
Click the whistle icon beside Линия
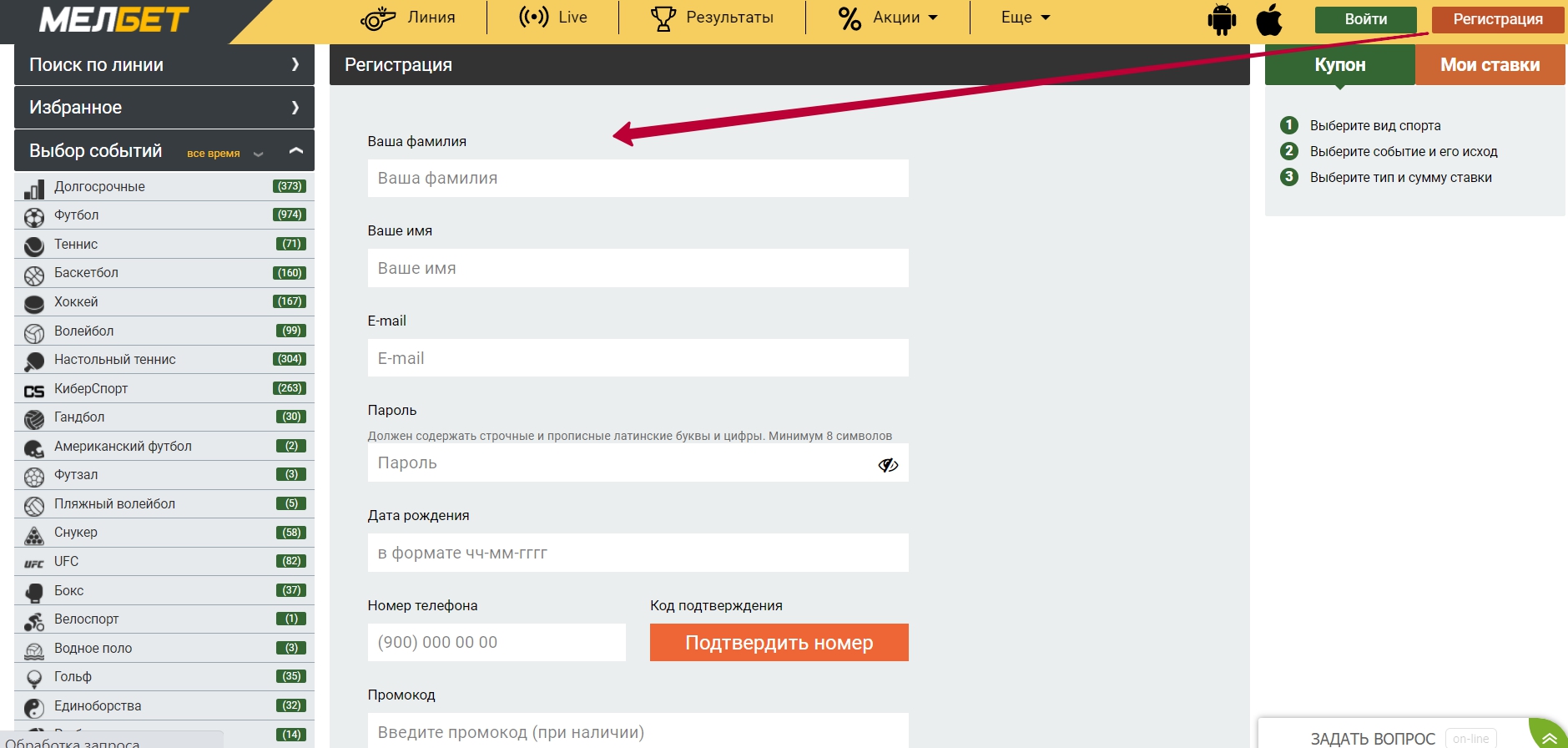(378, 18)
